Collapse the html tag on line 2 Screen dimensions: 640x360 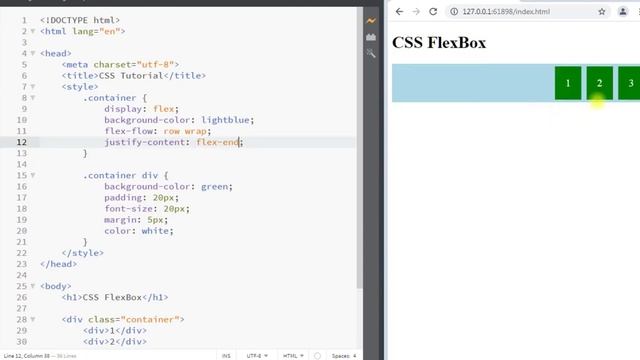[33, 31]
